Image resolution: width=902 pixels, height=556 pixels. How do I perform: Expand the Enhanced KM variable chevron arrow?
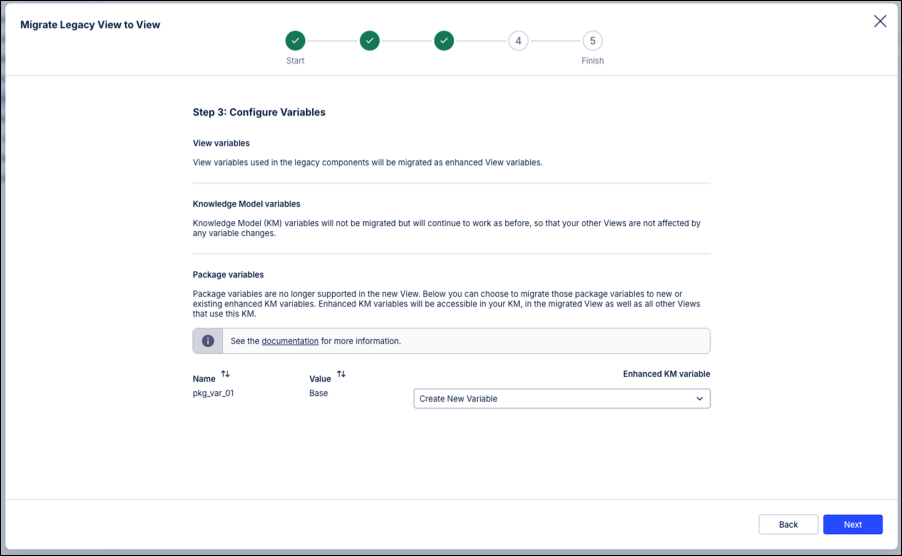pos(699,399)
